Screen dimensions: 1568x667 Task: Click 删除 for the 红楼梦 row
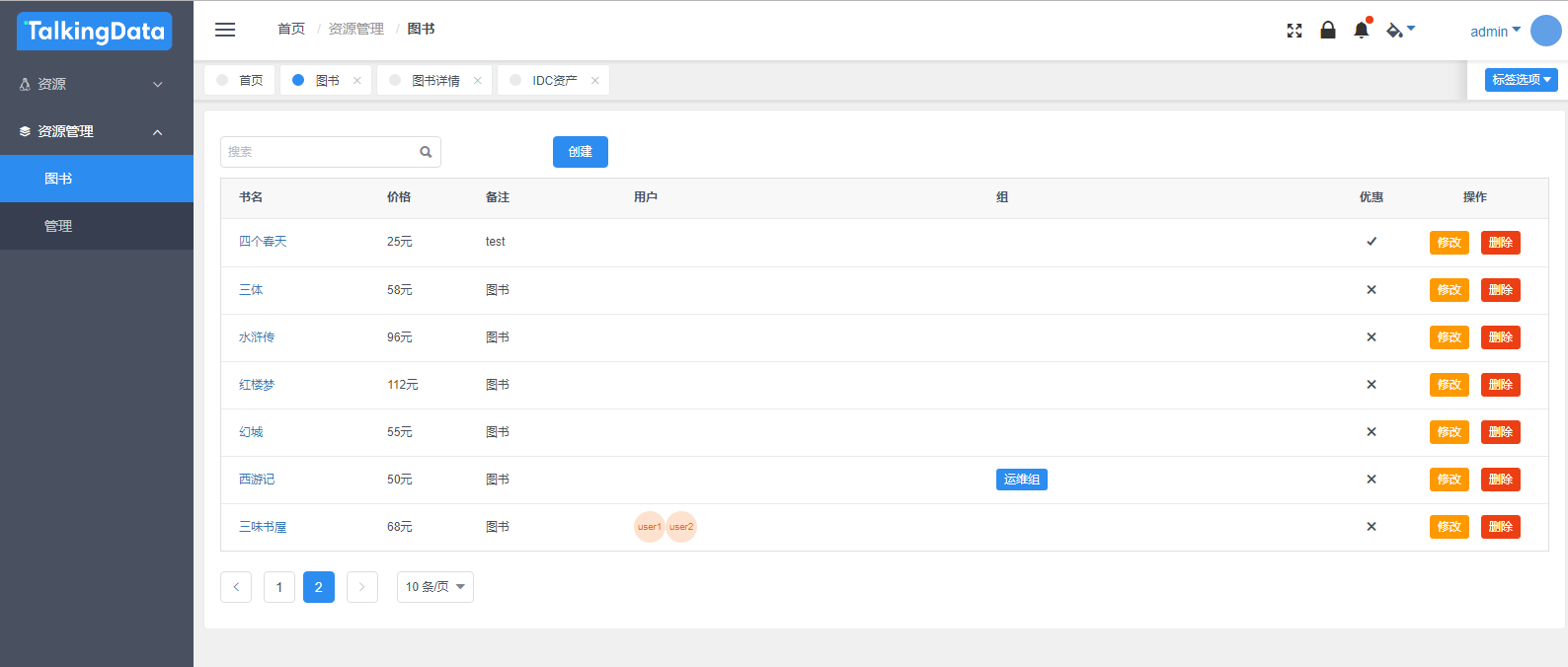tap(1500, 385)
